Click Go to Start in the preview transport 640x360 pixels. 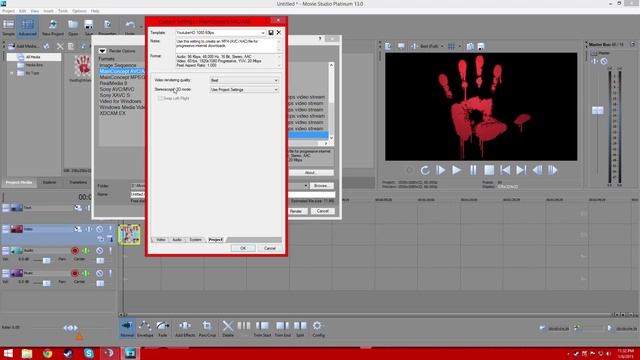505,170
